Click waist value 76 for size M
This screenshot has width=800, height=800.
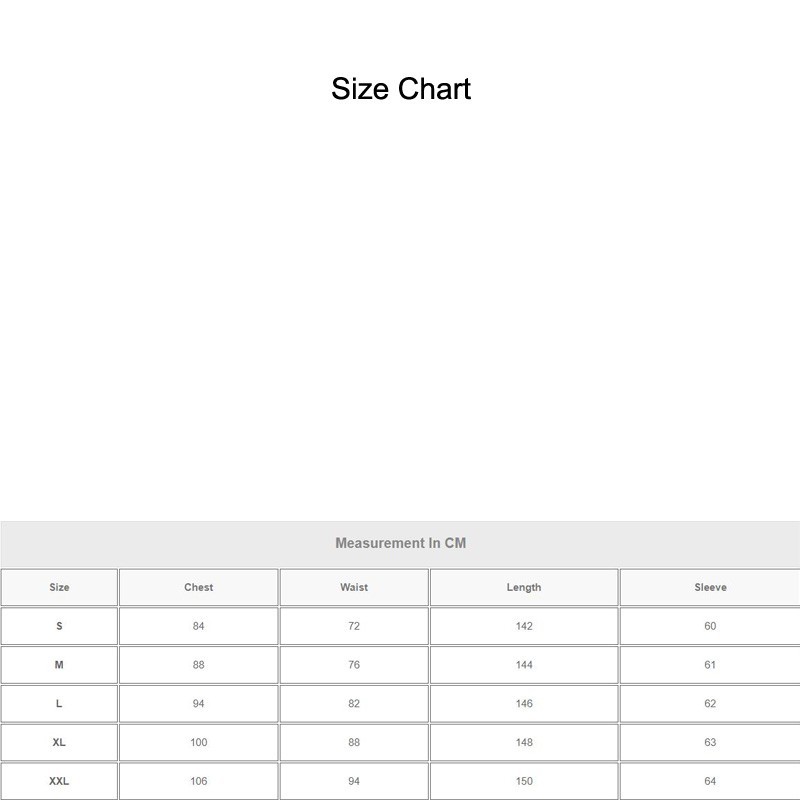[354, 665]
